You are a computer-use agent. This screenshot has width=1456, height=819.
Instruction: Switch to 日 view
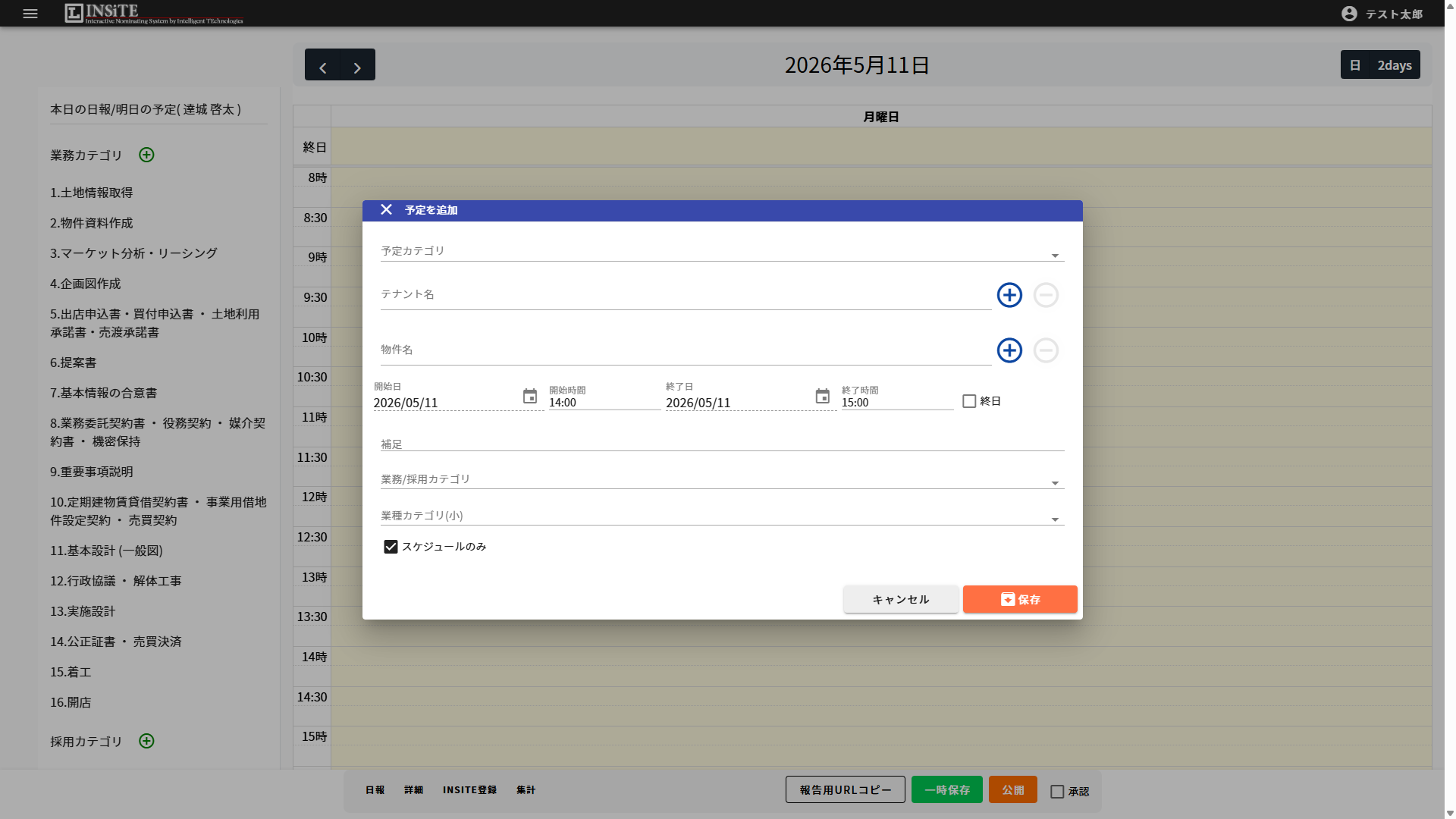pos(1355,65)
